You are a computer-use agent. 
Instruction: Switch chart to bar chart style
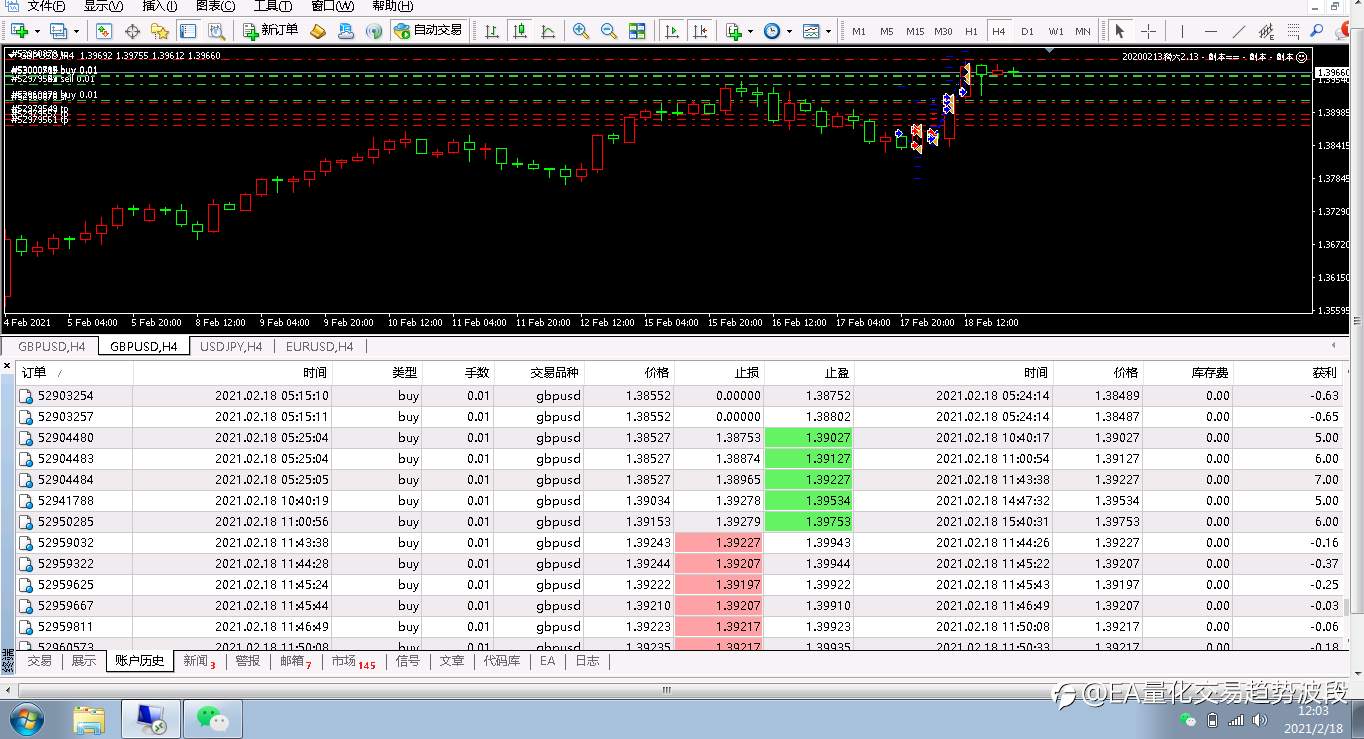pyautogui.click(x=492, y=31)
